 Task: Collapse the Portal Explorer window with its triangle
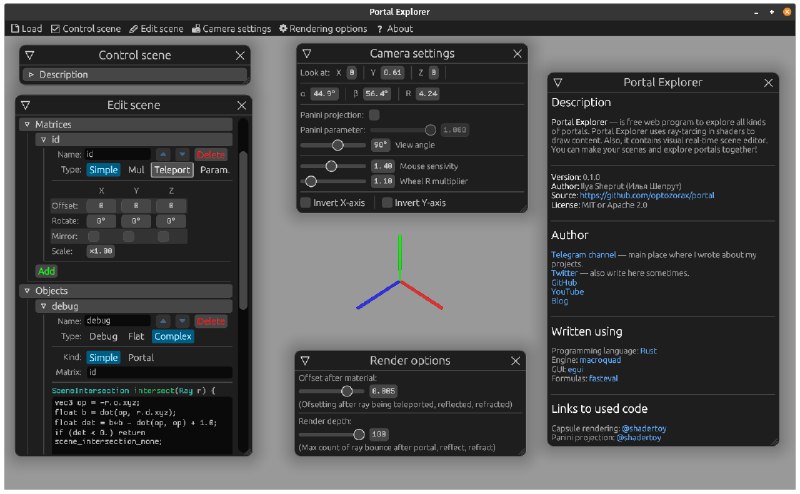pos(558,82)
